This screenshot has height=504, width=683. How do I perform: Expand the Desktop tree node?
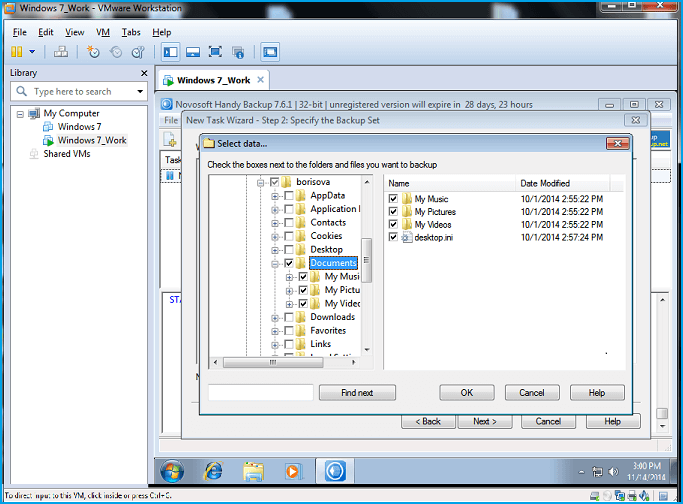275,250
